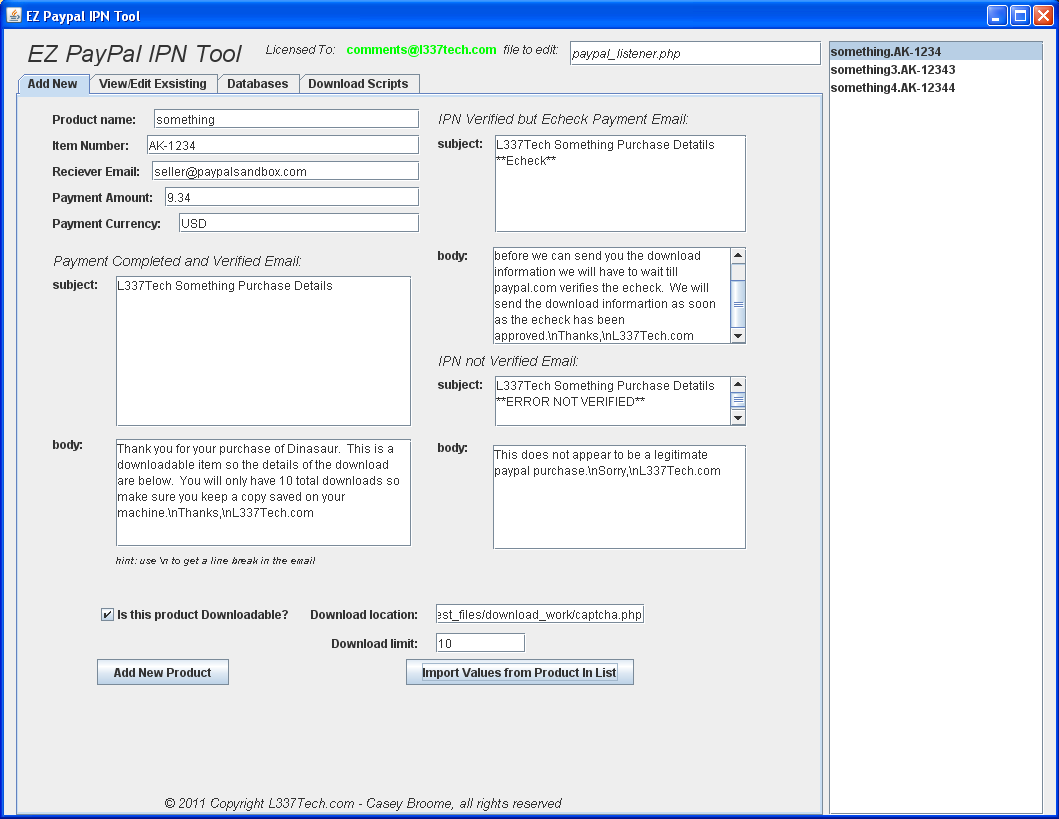Click the Echeck email subject box
The image size is (1059, 819).
click(x=620, y=184)
